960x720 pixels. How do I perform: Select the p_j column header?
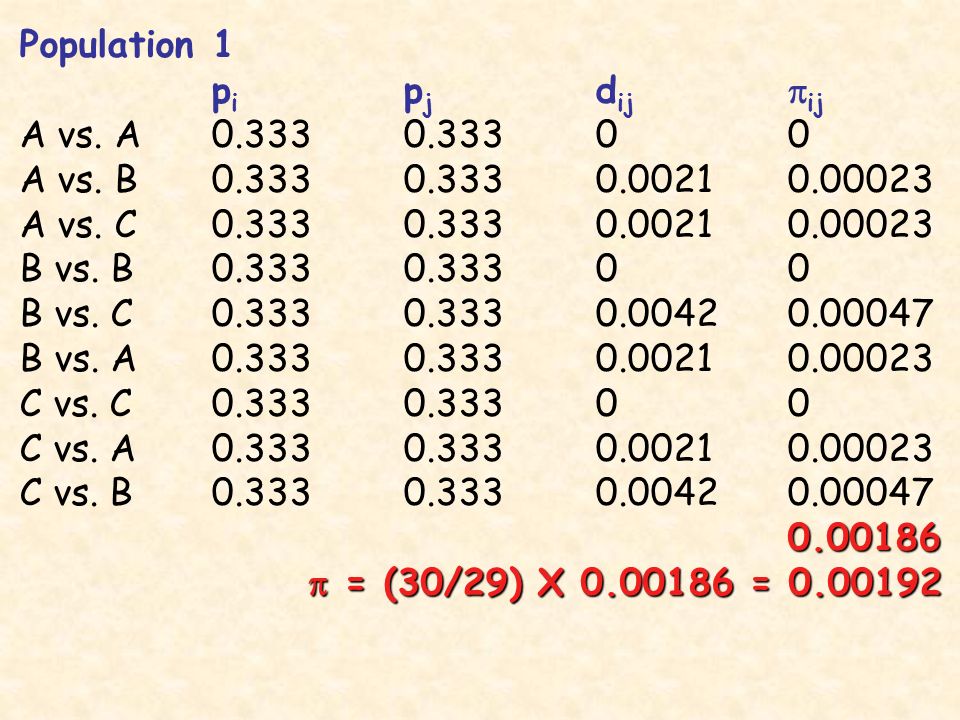[x=418, y=98]
